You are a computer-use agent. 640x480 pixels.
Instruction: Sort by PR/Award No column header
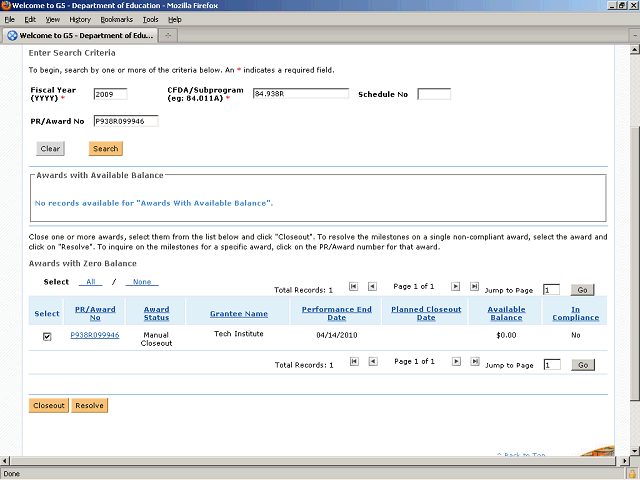(x=95, y=313)
